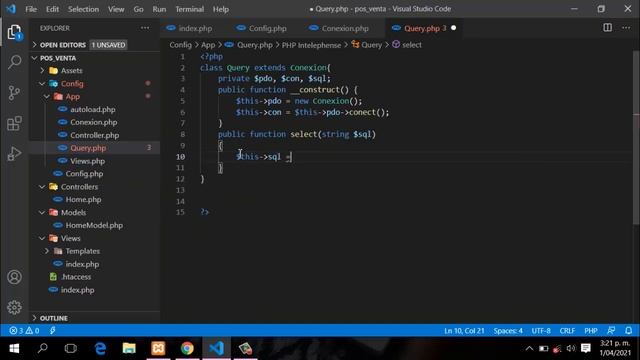Open File Explorer from taskbar
The image size is (640, 360).
(x=129, y=349)
